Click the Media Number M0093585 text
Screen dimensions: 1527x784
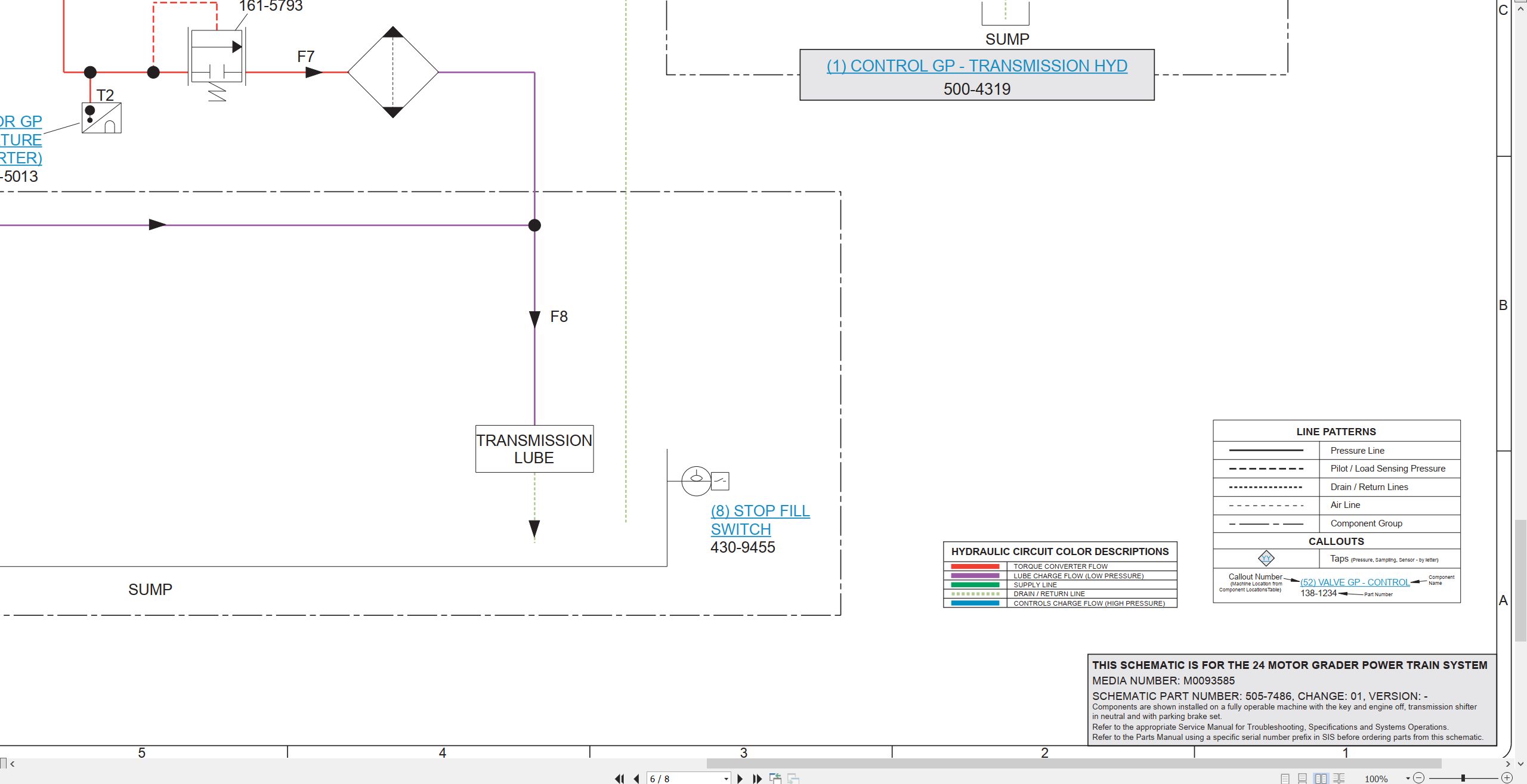pyautogui.click(x=1163, y=681)
